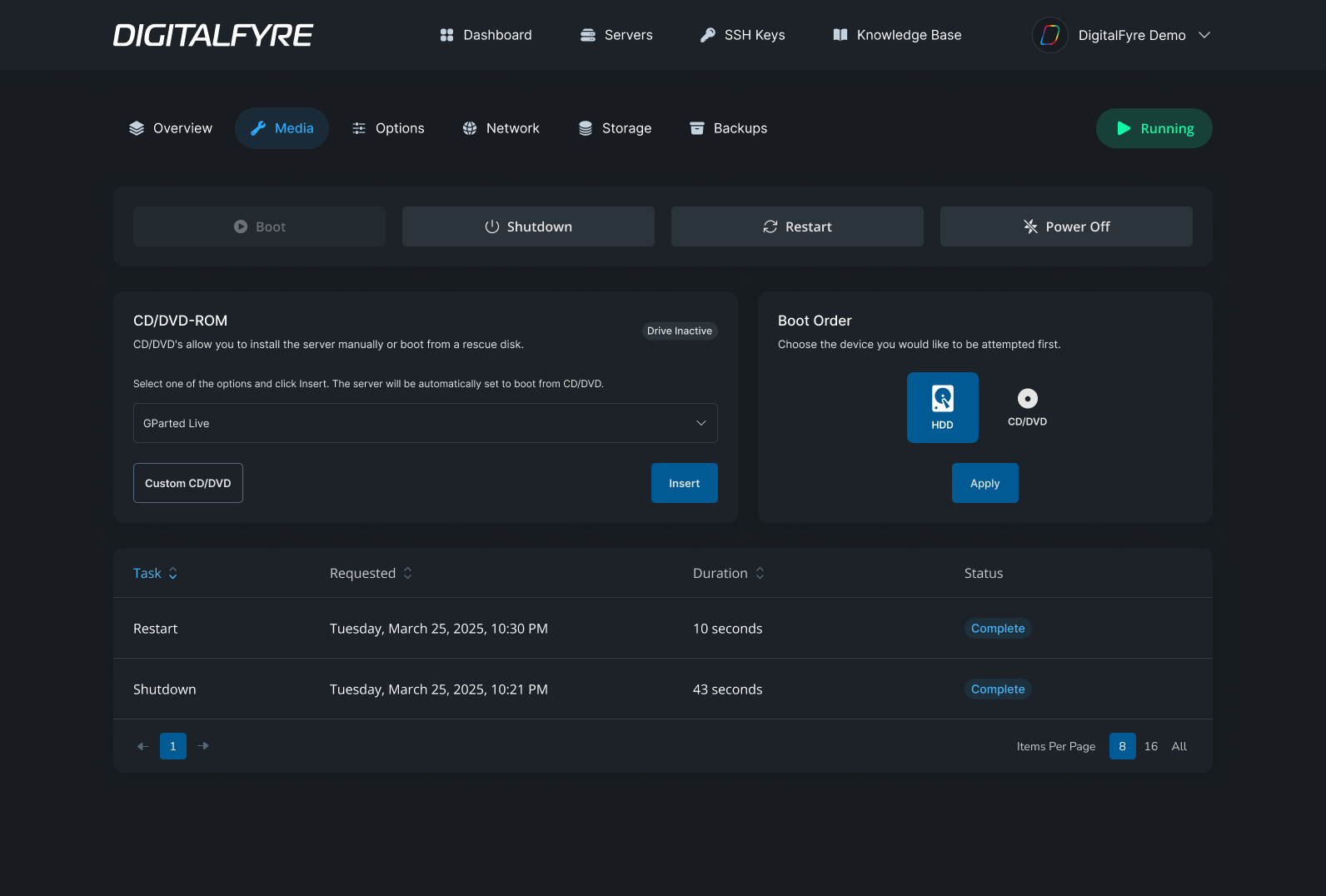
Task: Open SSH Keys page
Action: 743,35
